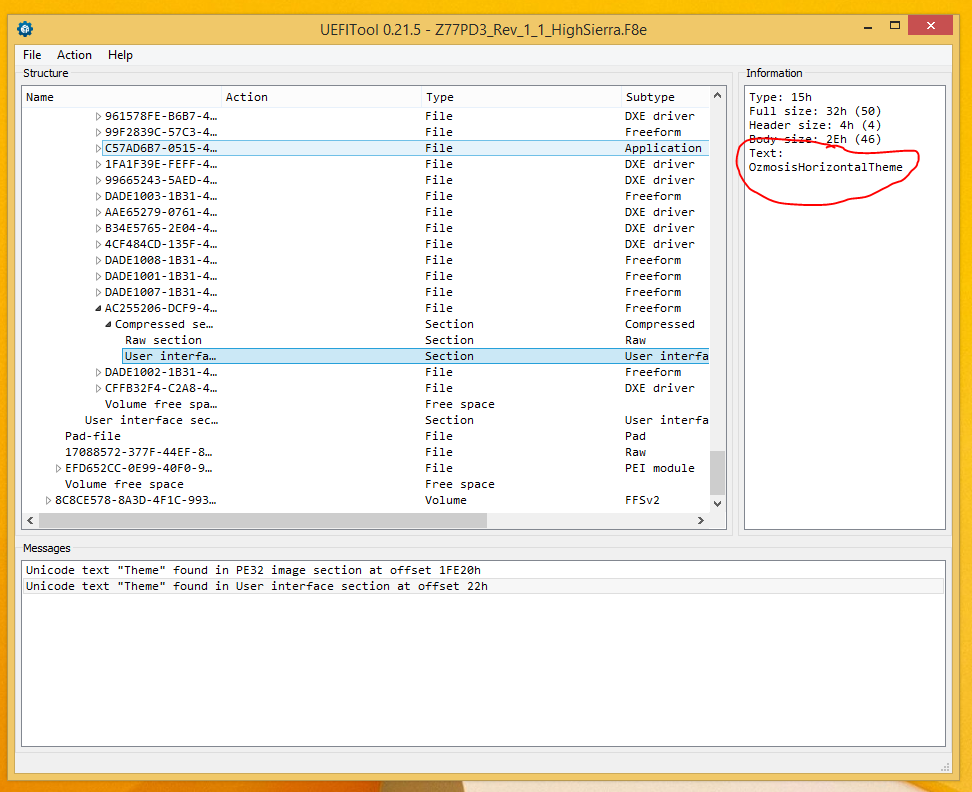Image resolution: width=972 pixels, height=792 pixels.
Task: Open the Help menu
Action: [120, 55]
